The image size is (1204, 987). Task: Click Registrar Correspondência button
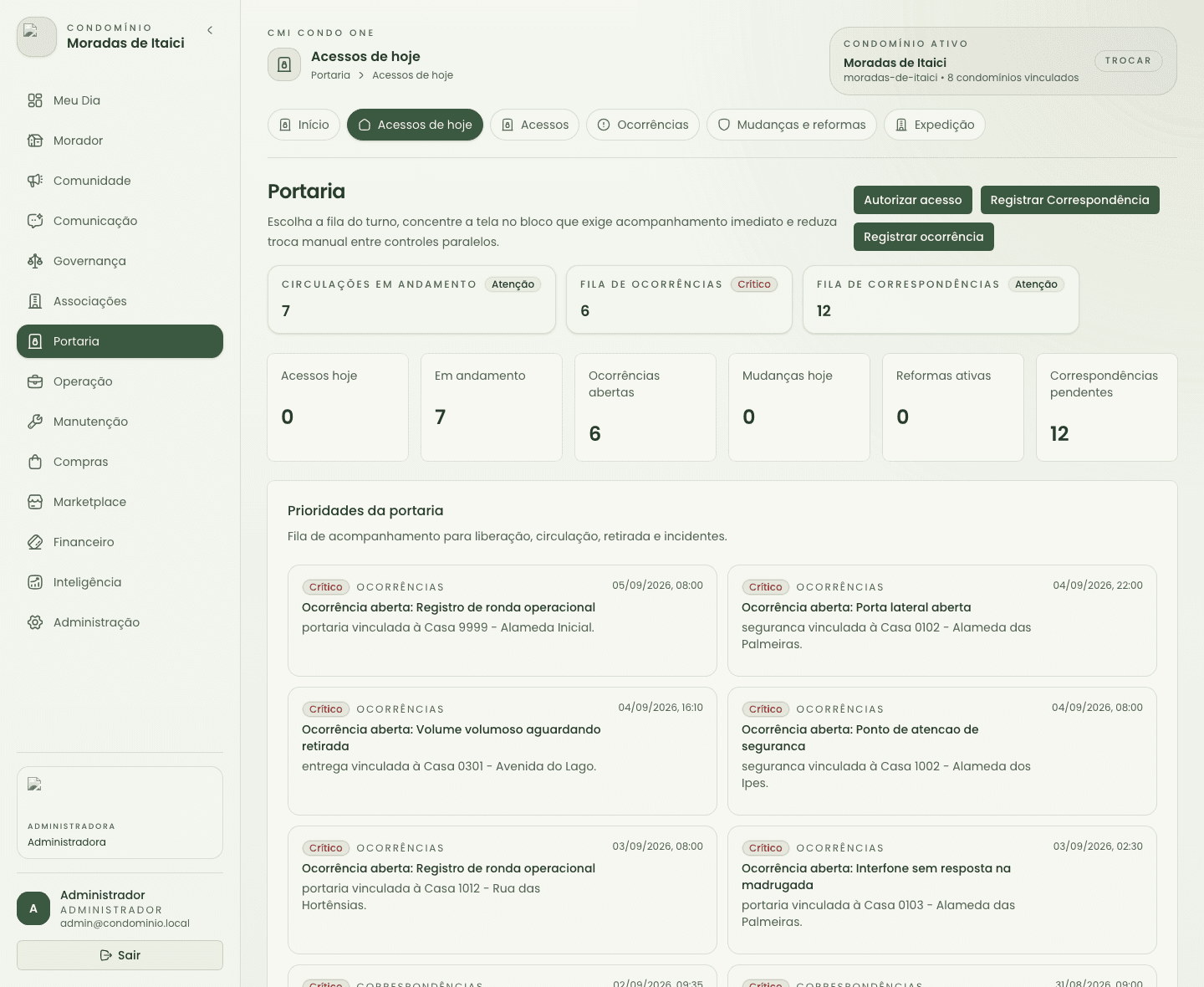(1070, 200)
